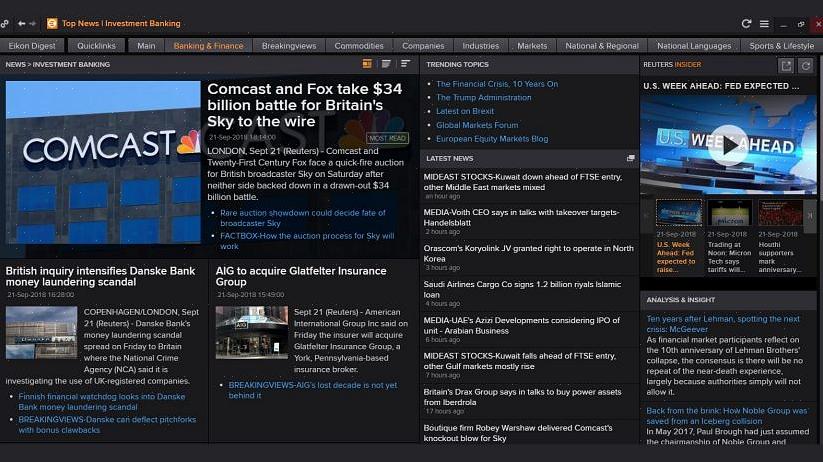Open The Financial Crisis, 10 Years On topic
Viewport: 823px width, 462px height.
497,84
